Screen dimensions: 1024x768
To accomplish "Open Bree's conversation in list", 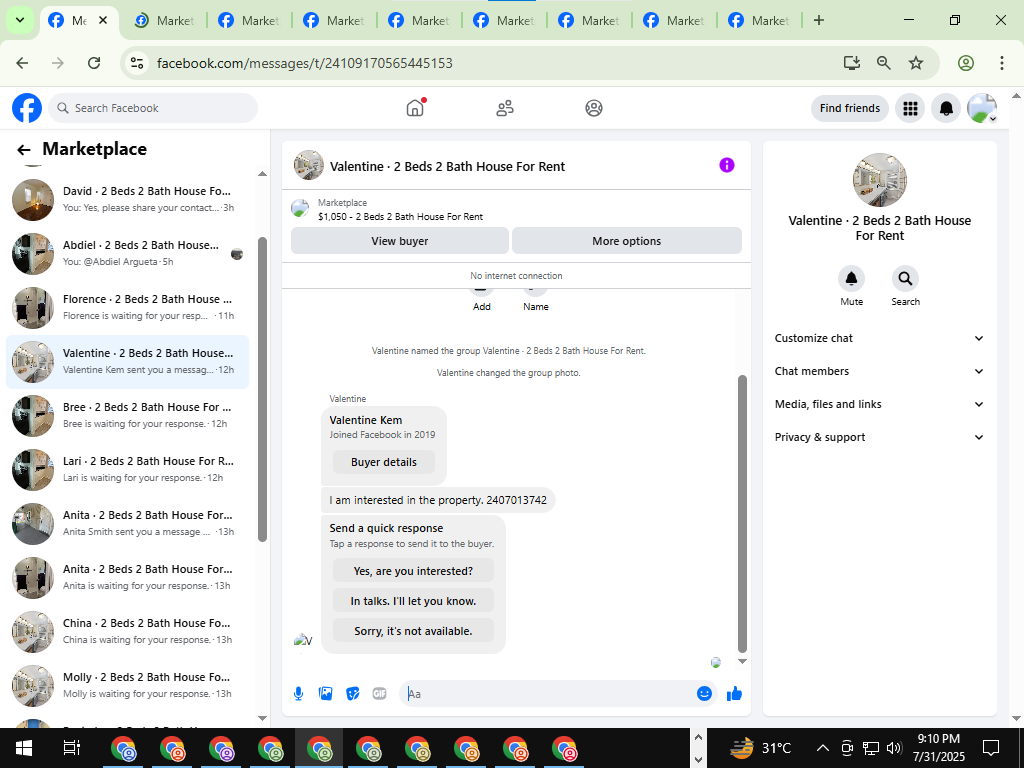I will [x=128, y=415].
